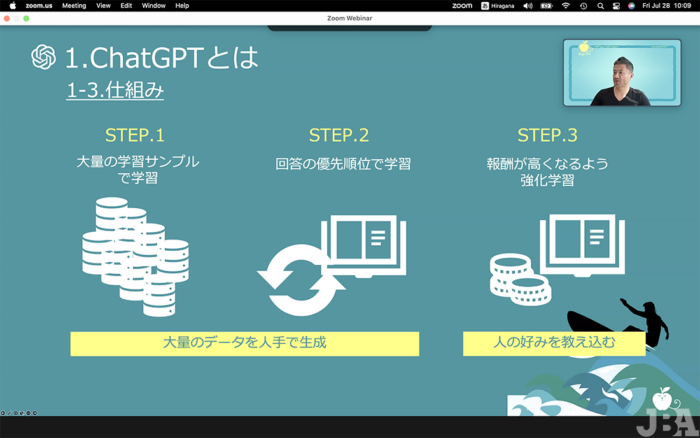Image resolution: width=700 pixels, height=438 pixels.
Task: Click the previous slide arrow in slideshow toolbar
Action: click(3, 413)
